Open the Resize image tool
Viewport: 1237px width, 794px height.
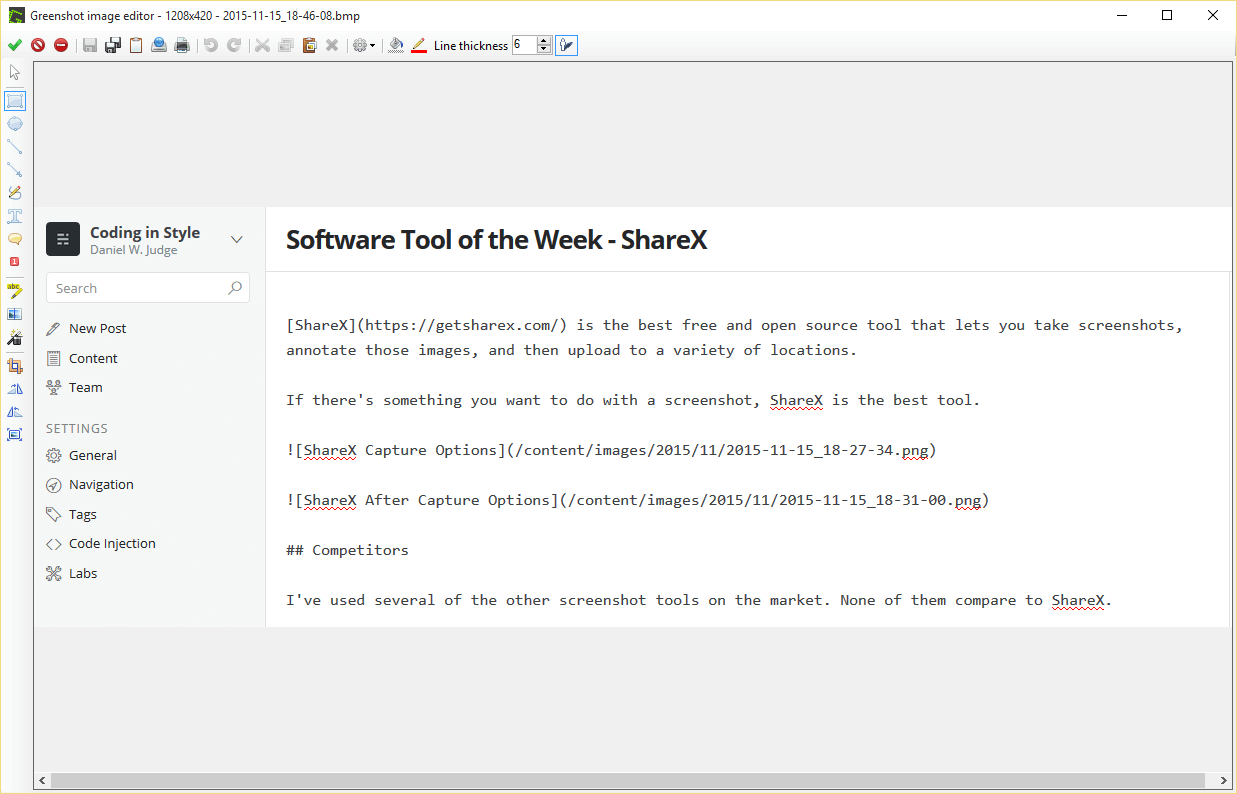click(x=15, y=435)
